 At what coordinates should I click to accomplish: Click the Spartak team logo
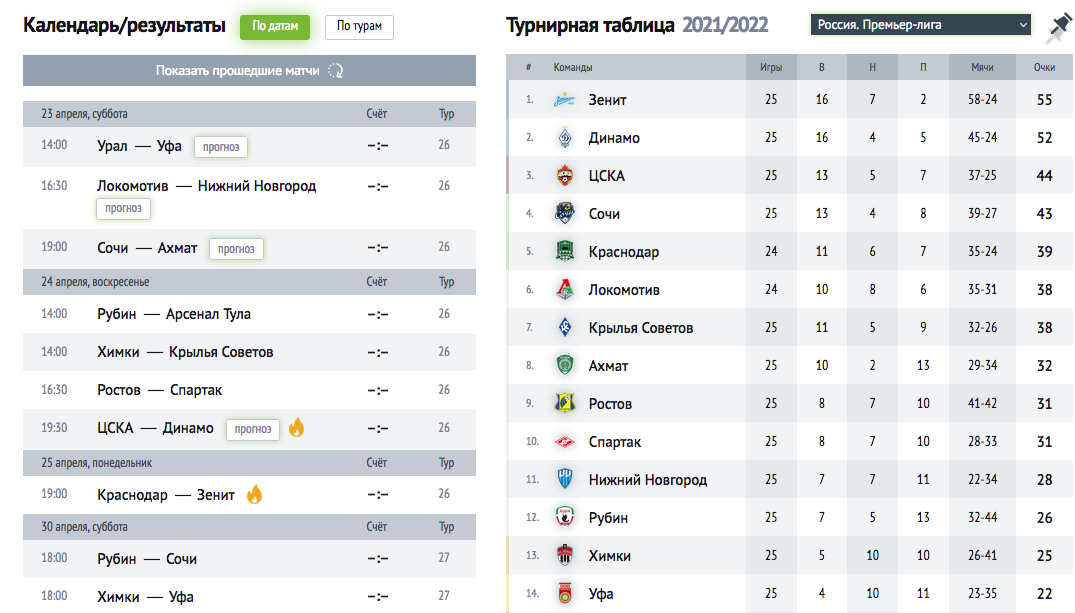click(564, 442)
